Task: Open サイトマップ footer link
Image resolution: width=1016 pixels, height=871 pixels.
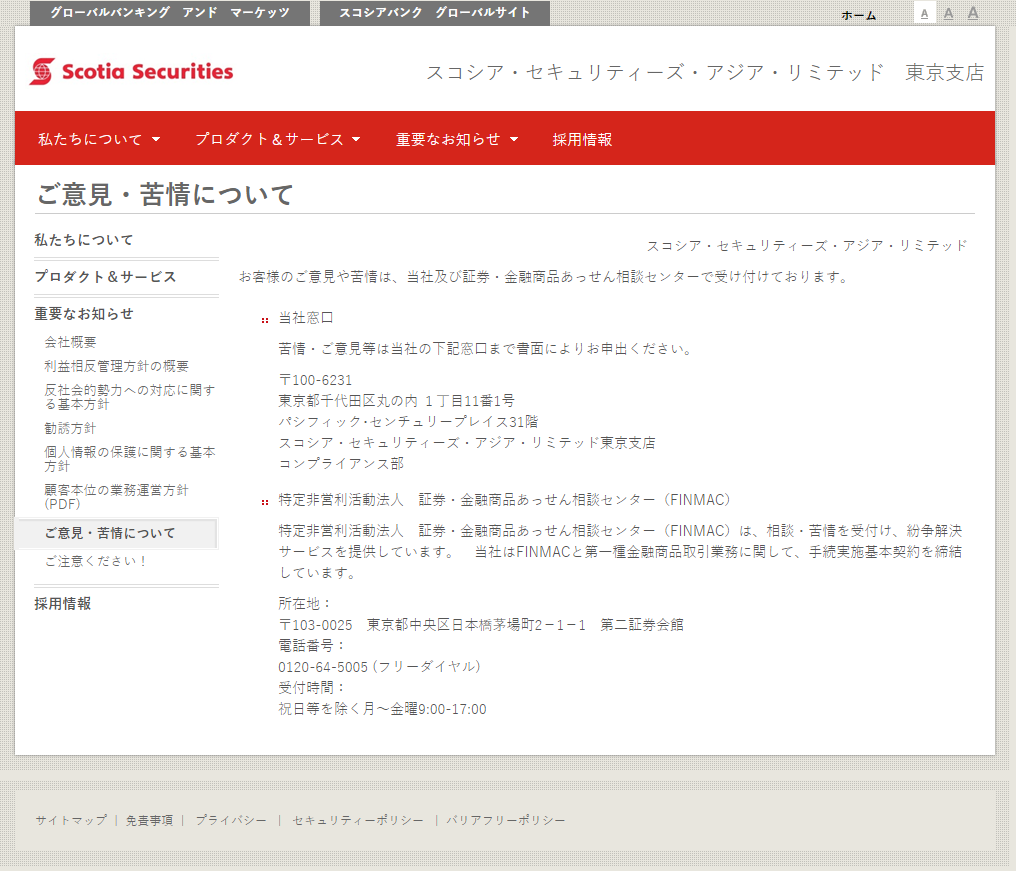Action: click(x=71, y=820)
